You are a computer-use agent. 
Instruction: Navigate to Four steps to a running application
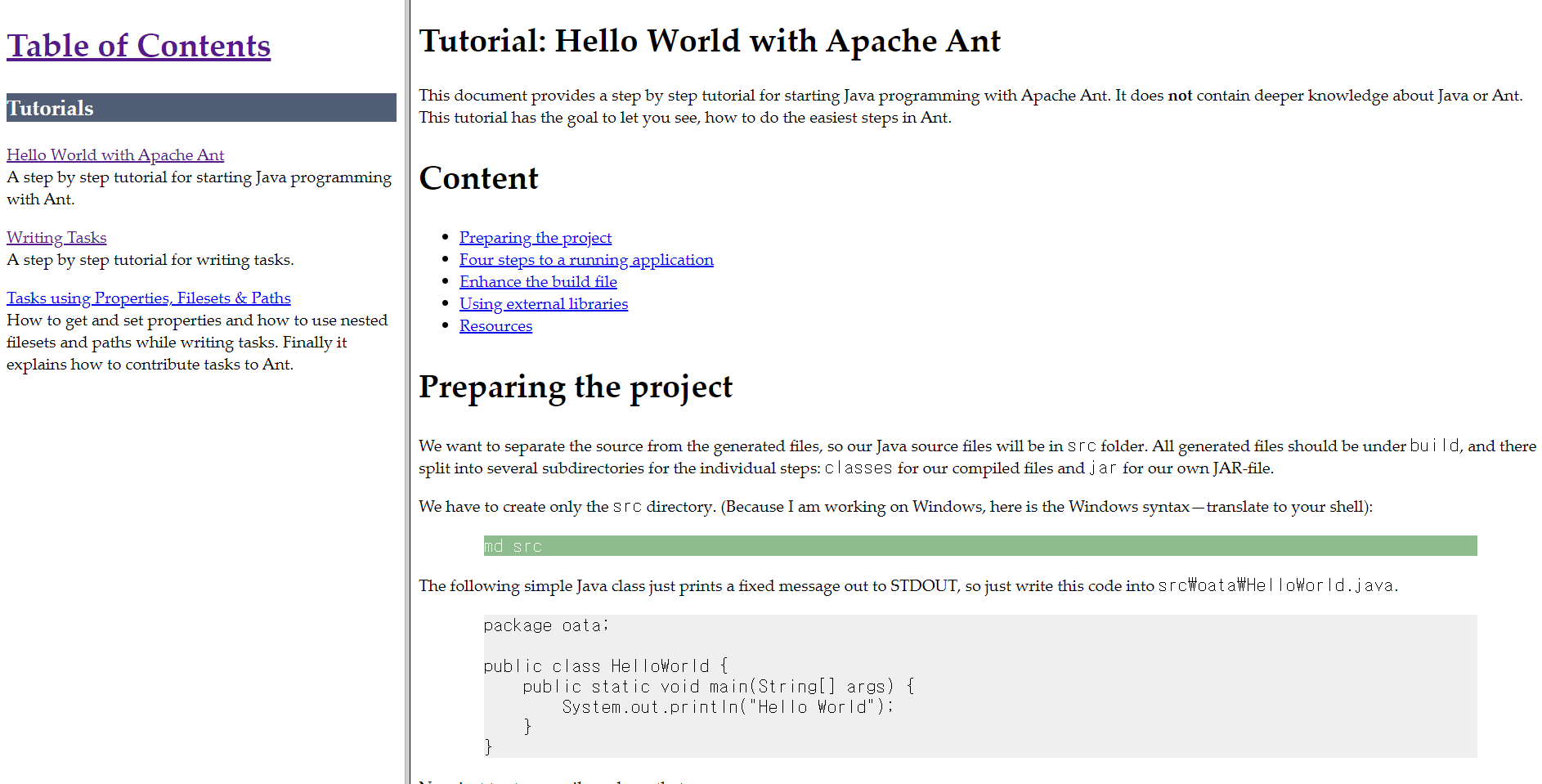pyautogui.click(x=585, y=259)
